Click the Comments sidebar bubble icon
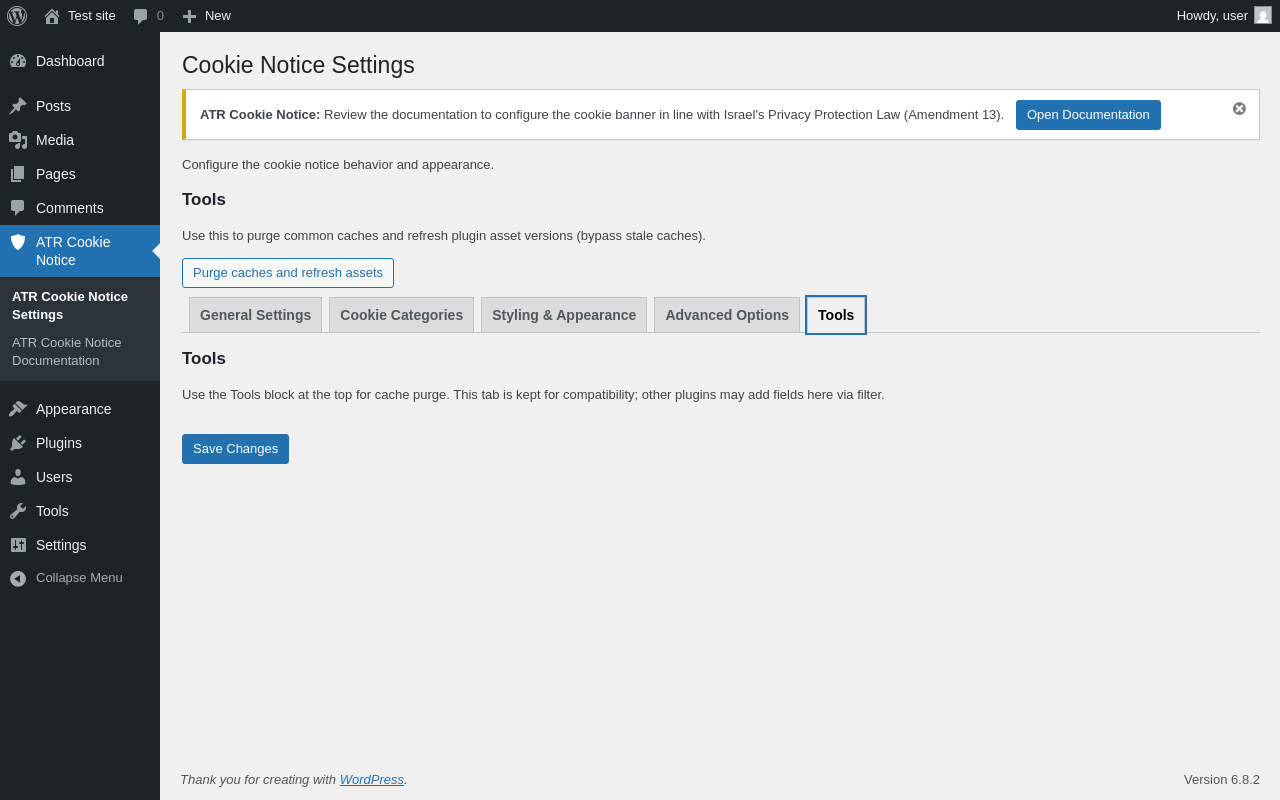The image size is (1280, 800). click(18, 208)
